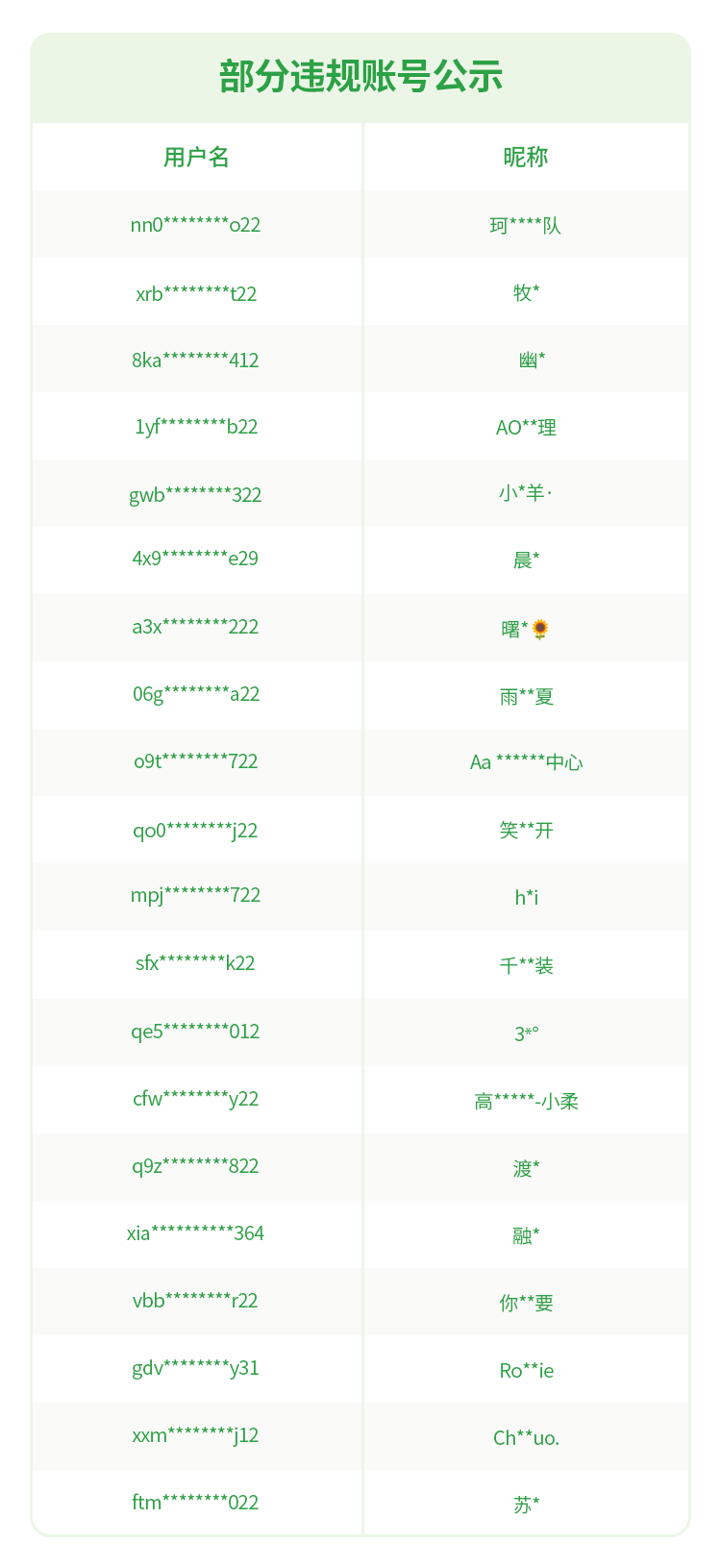Click nickname AO**理
This screenshot has height=1568, width=721.
(x=526, y=428)
